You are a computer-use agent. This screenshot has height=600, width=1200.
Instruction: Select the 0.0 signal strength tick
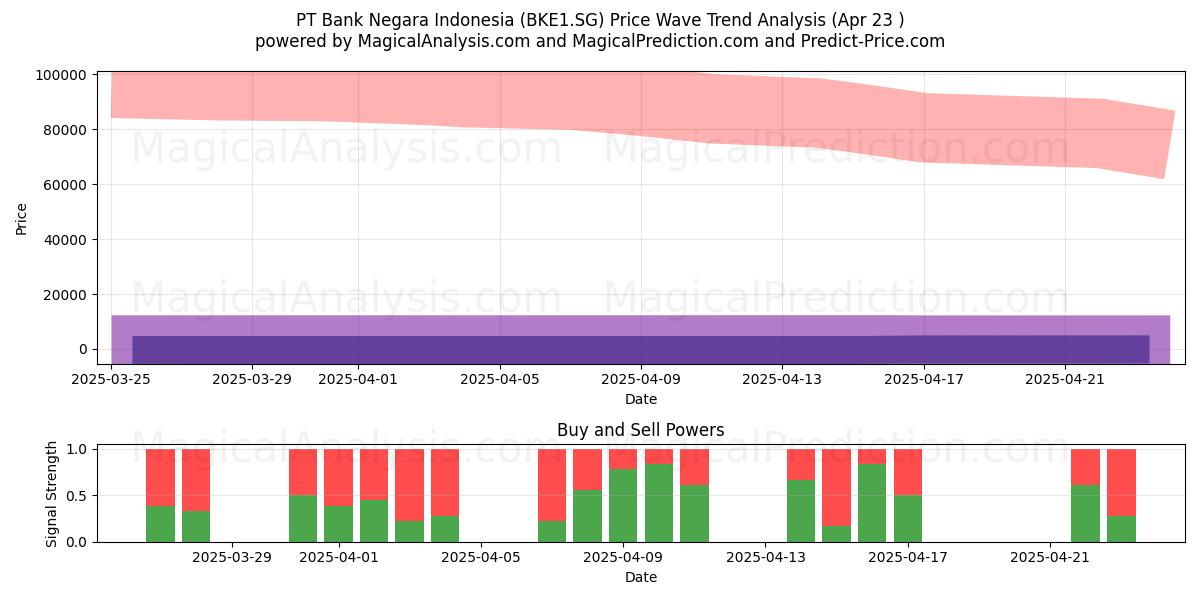[77, 542]
